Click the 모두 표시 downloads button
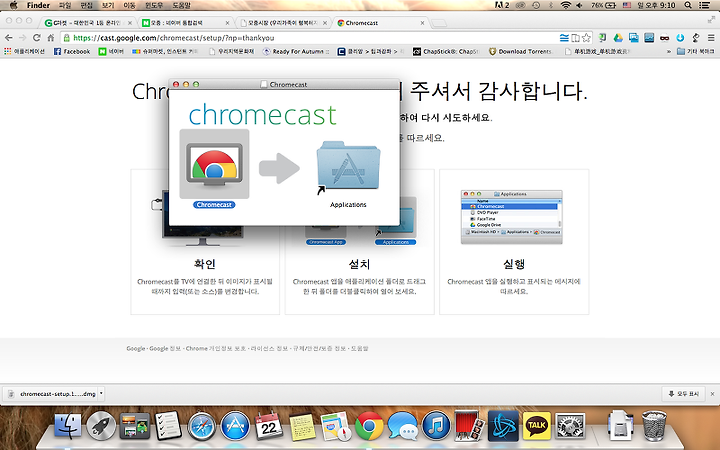 coord(683,394)
